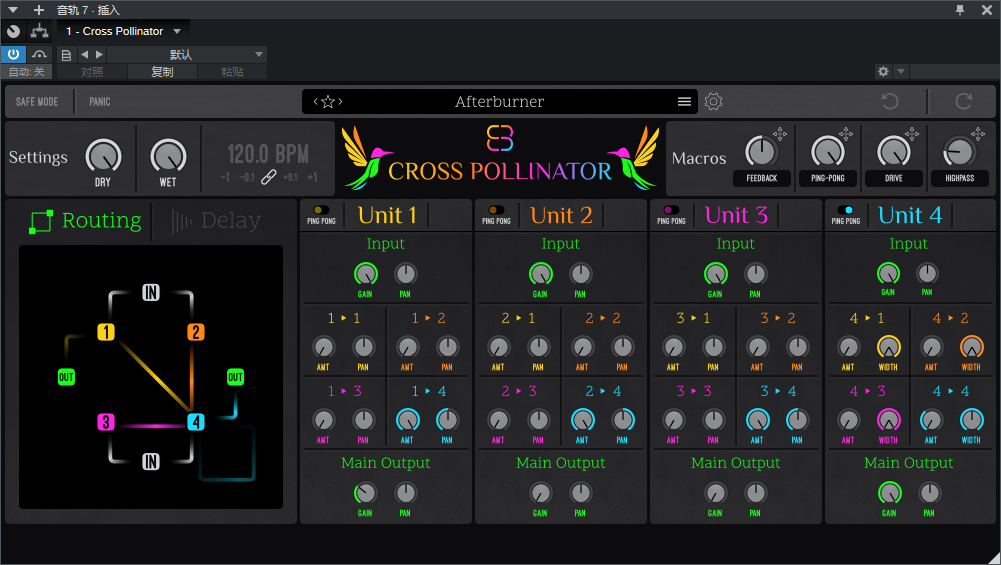
Task: Open the host gear settings icon
Action: [884, 72]
